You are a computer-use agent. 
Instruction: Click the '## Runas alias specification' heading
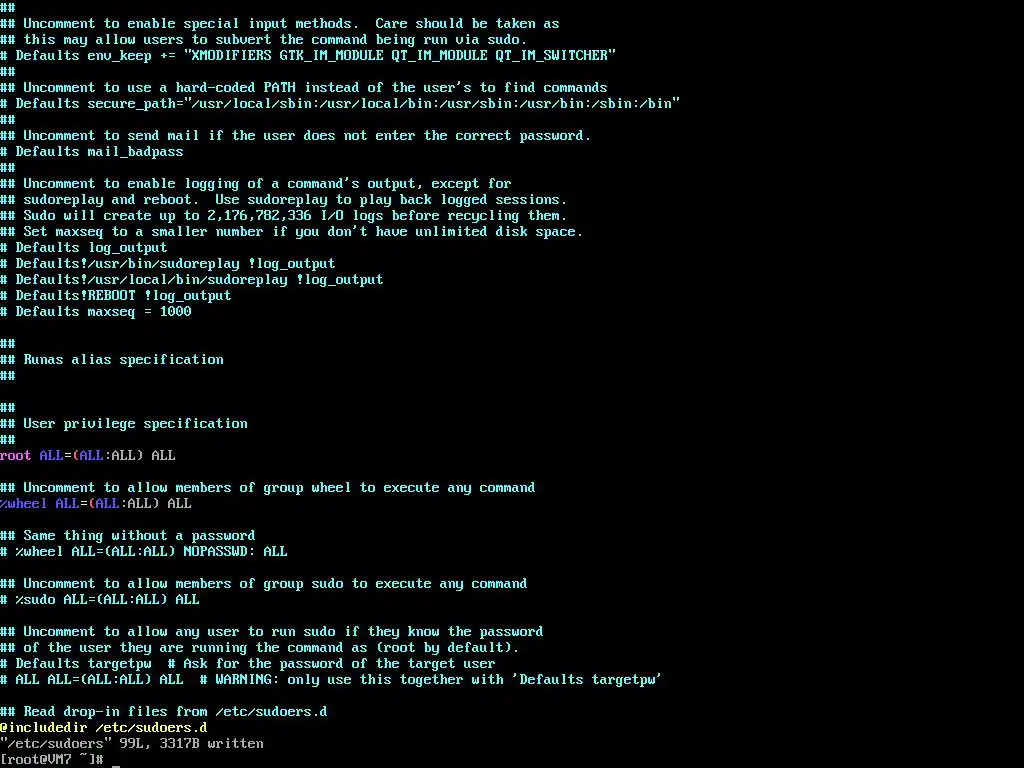112,359
